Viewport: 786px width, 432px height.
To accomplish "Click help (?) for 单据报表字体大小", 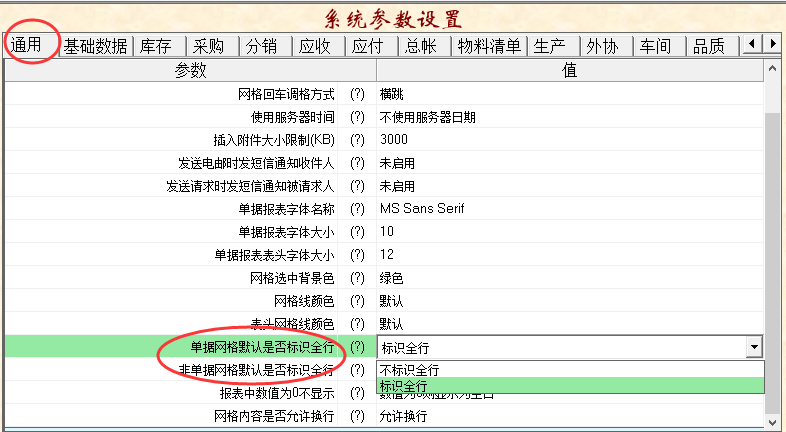I will click(357, 232).
